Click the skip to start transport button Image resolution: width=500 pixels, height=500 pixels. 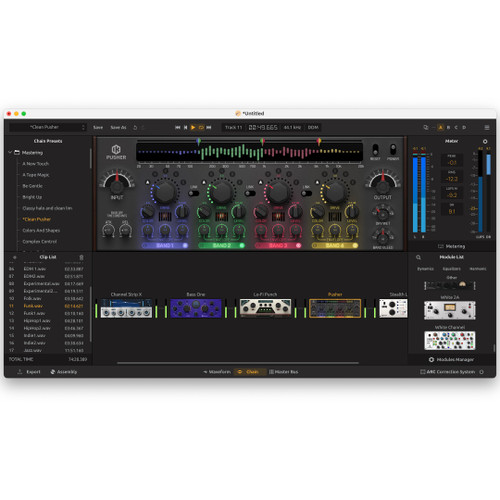pos(178,127)
